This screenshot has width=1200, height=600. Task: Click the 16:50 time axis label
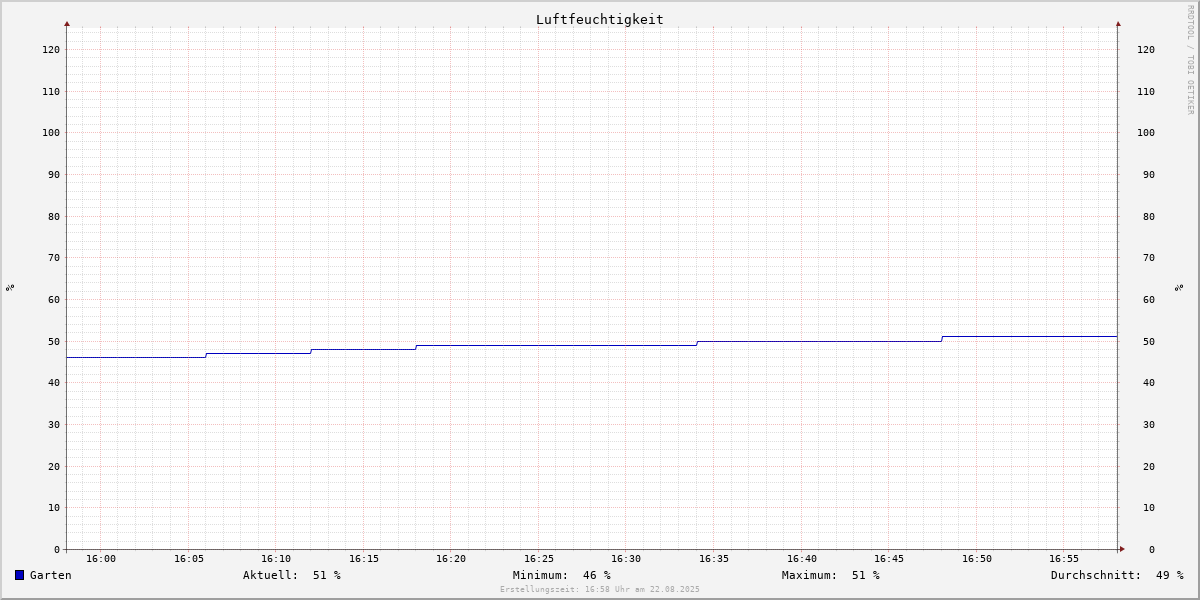(977, 558)
